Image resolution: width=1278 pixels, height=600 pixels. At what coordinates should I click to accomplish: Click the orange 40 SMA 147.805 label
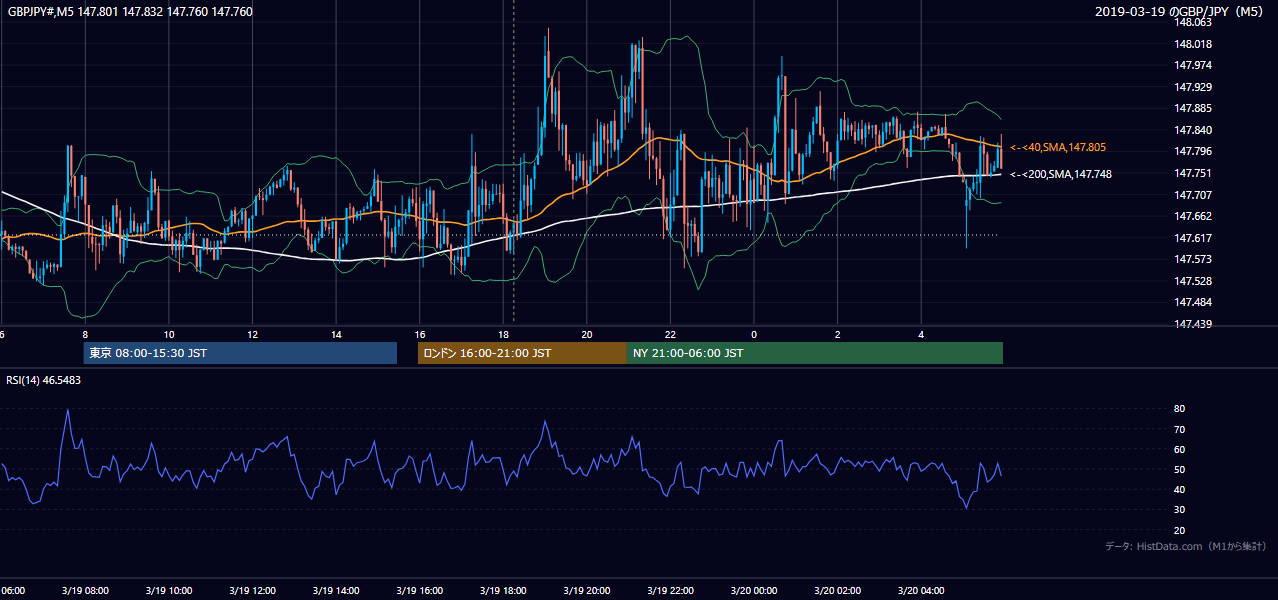pos(1058,147)
